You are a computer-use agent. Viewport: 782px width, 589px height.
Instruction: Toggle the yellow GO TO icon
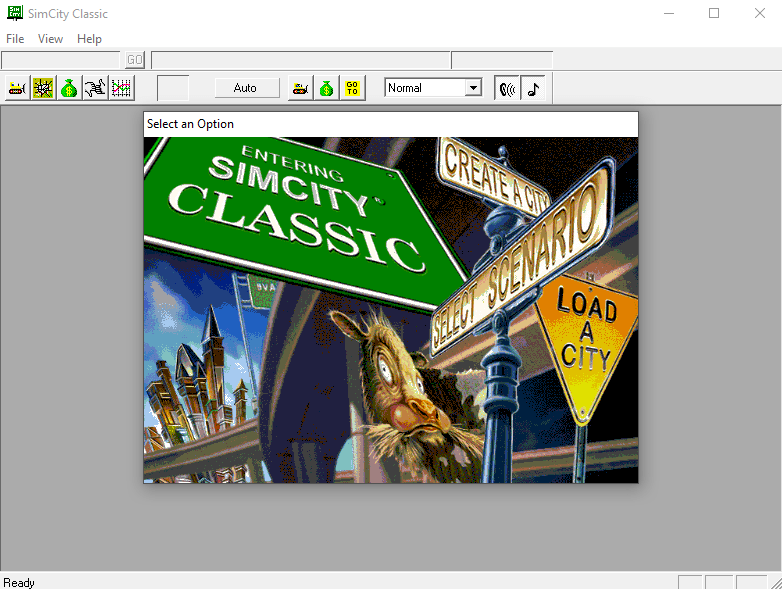click(353, 88)
